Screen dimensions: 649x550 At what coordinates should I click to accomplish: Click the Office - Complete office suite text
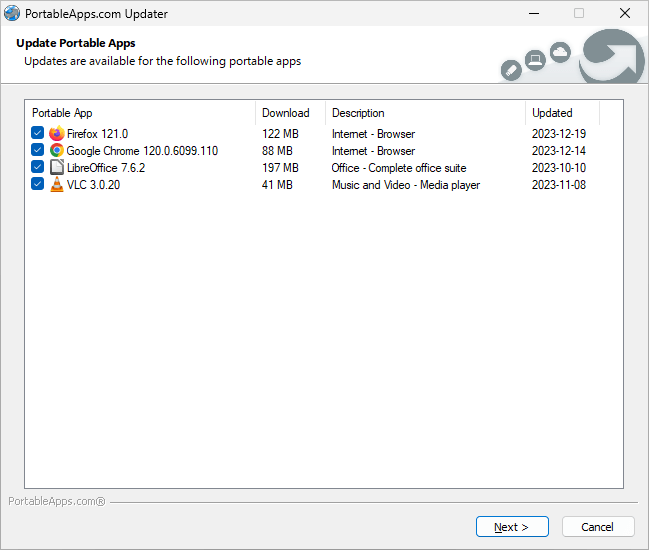click(x=399, y=168)
